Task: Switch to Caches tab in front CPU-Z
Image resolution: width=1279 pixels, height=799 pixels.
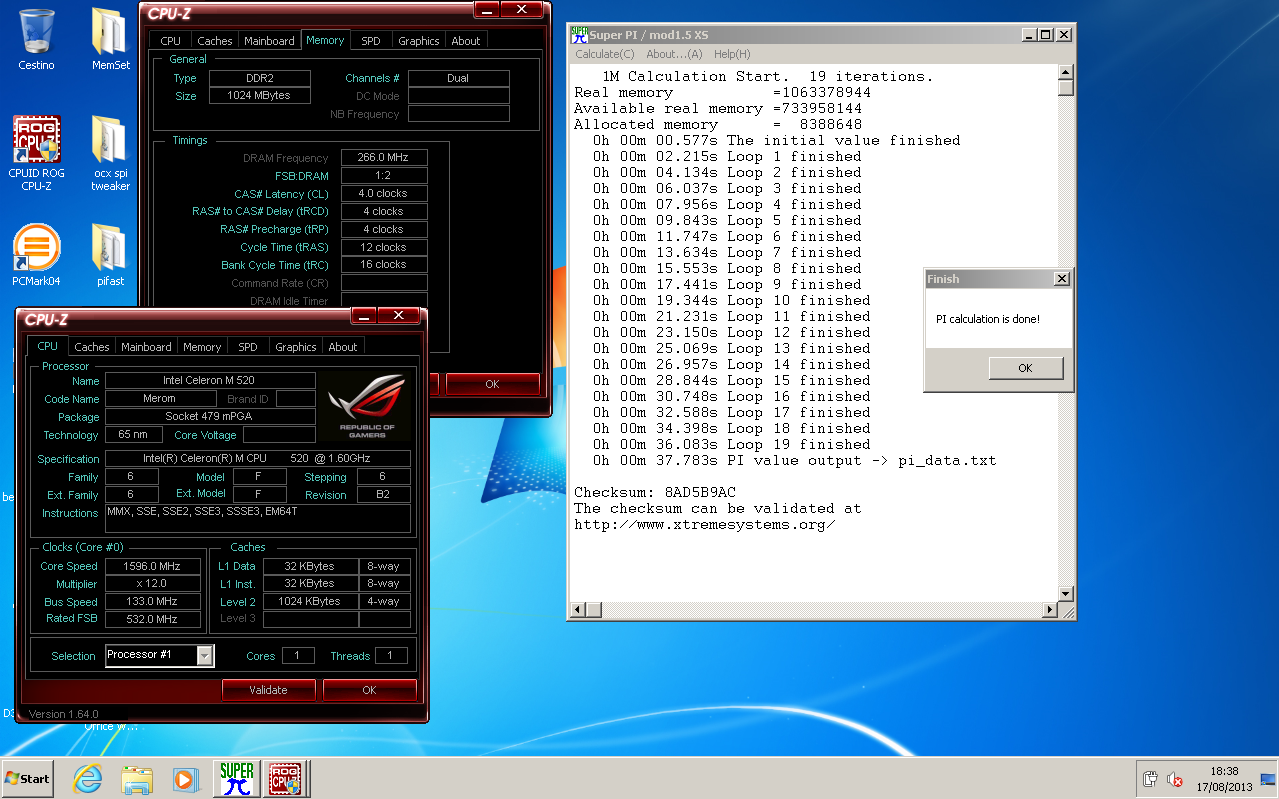Action: click(91, 347)
